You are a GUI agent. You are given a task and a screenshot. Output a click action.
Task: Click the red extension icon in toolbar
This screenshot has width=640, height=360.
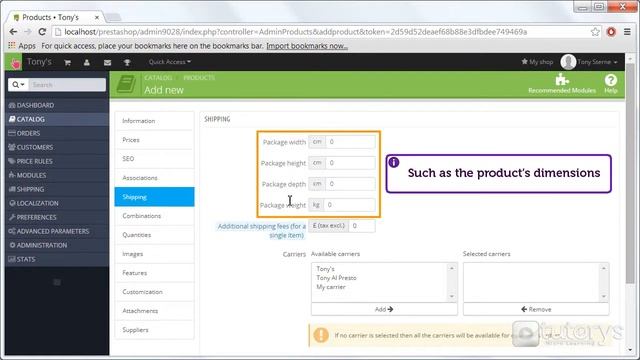[611, 32]
